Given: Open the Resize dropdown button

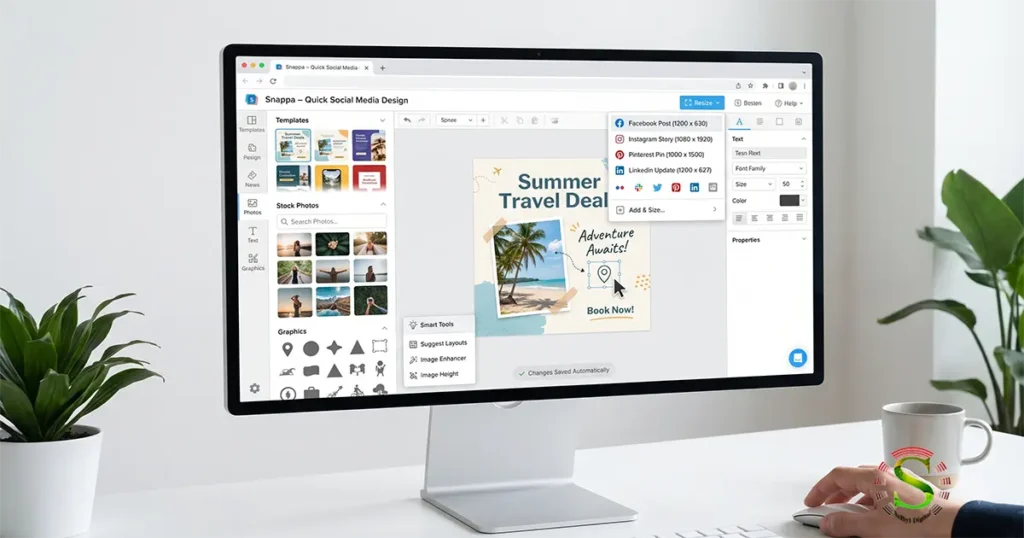Looking at the screenshot, I should [x=701, y=103].
